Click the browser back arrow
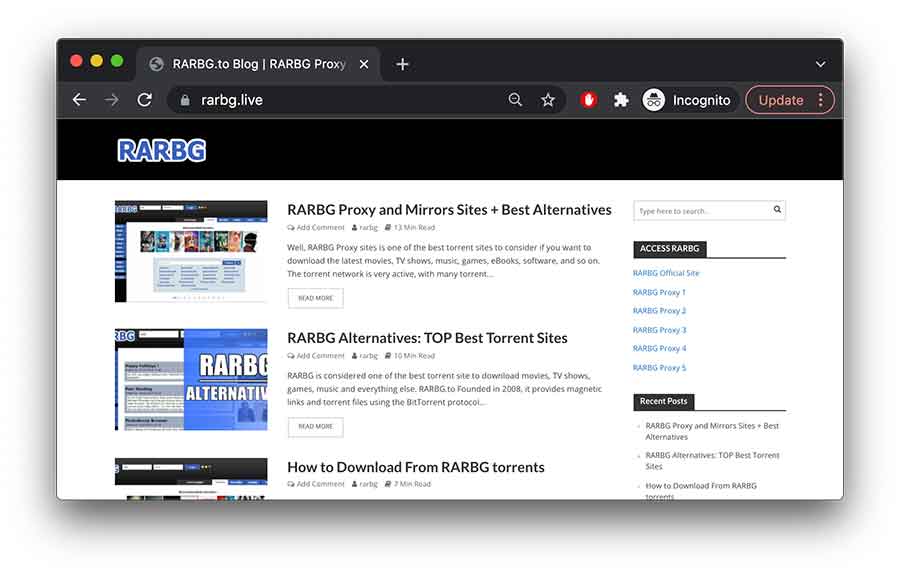 tap(80, 100)
